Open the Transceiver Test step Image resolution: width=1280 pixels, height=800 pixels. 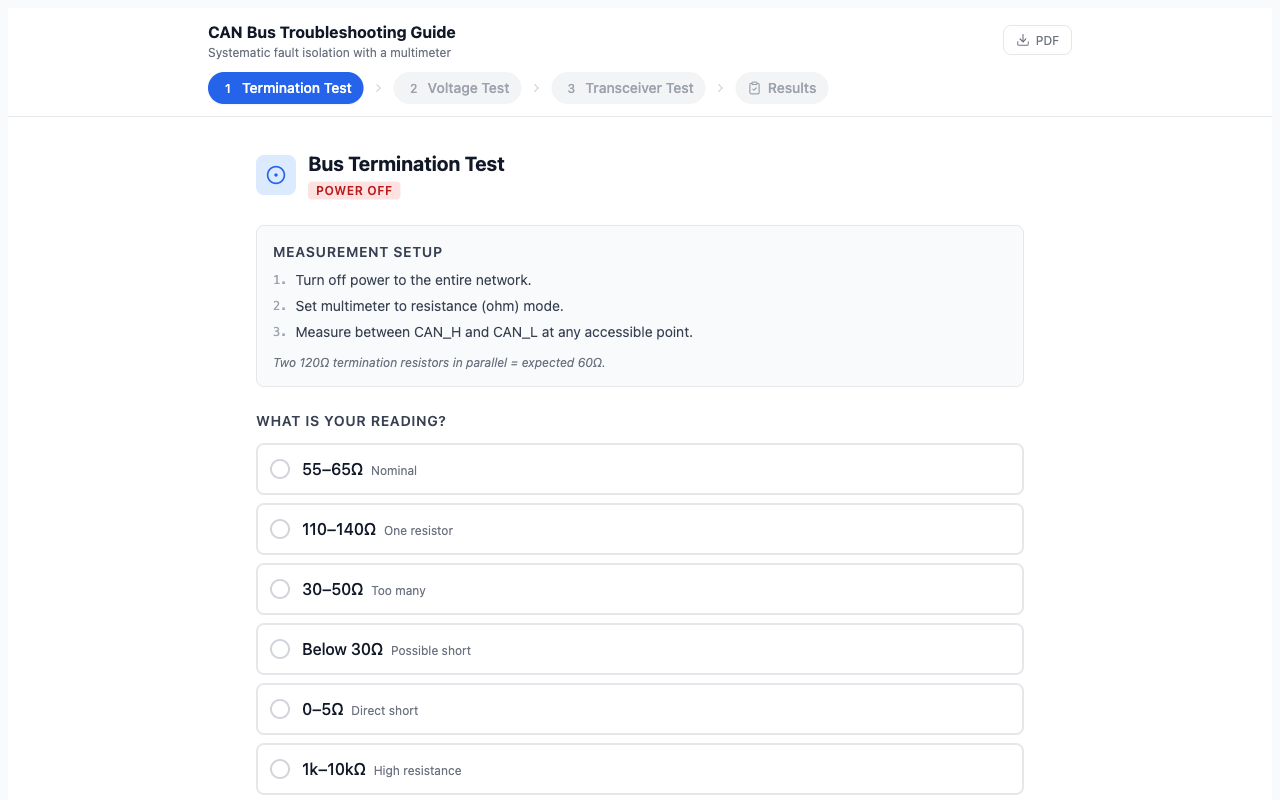click(629, 88)
